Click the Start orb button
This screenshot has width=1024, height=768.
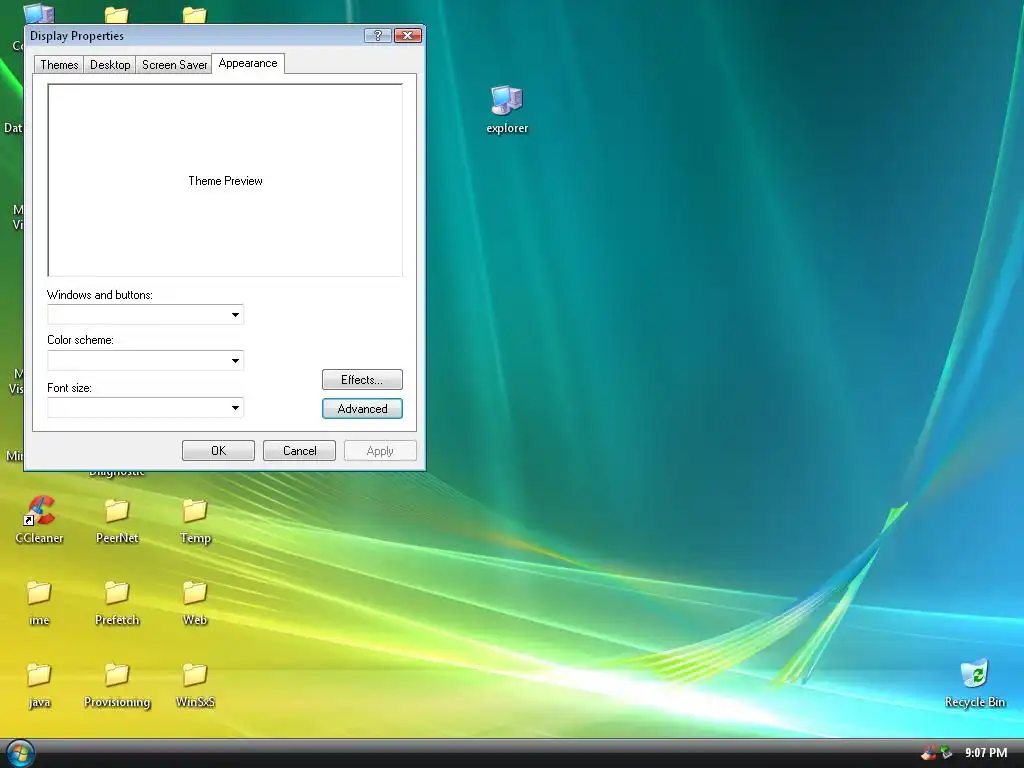point(19,753)
